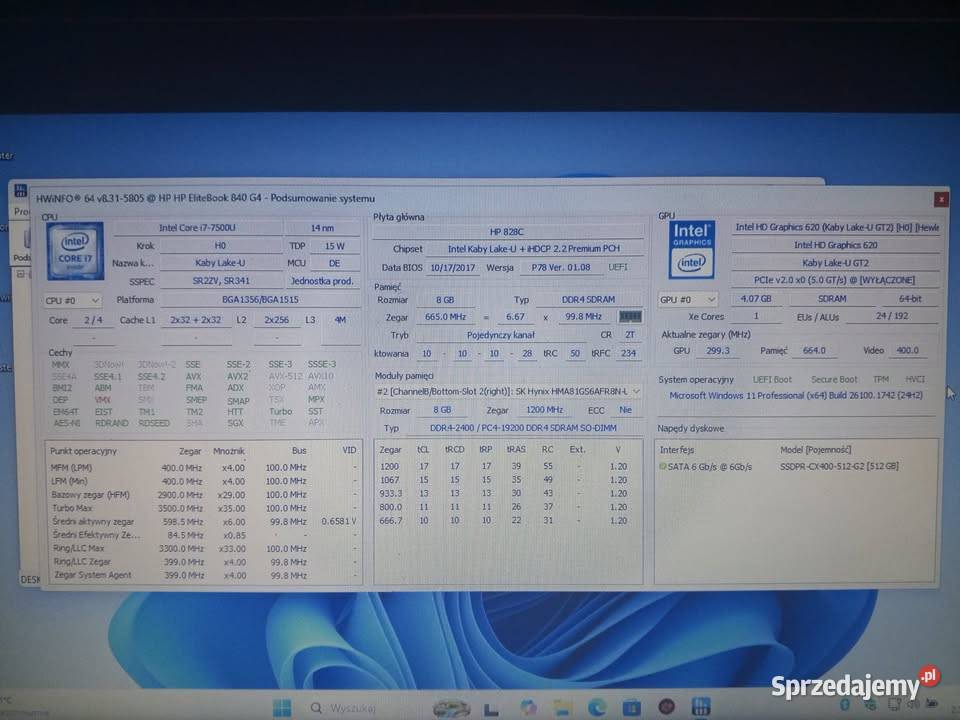The height and width of the screenshot is (720, 960).
Task: Close the HWiNFO summary window
Action: (941, 199)
